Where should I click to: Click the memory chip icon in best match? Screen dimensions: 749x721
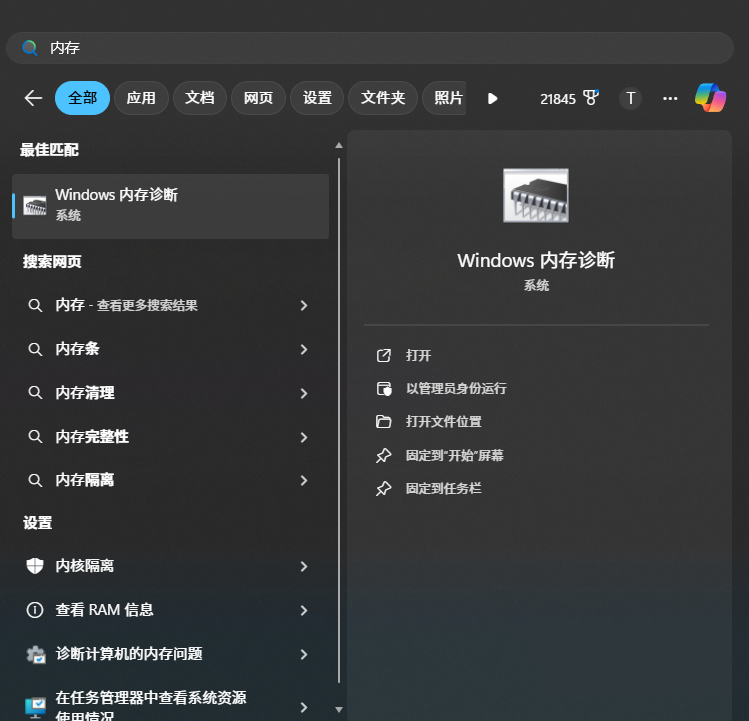click(35, 206)
